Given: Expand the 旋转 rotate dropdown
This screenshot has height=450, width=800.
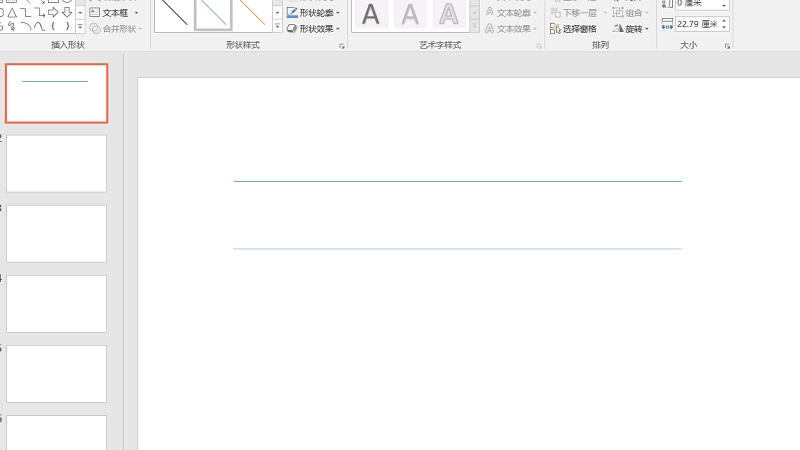Looking at the screenshot, I should click(x=631, y=29).
